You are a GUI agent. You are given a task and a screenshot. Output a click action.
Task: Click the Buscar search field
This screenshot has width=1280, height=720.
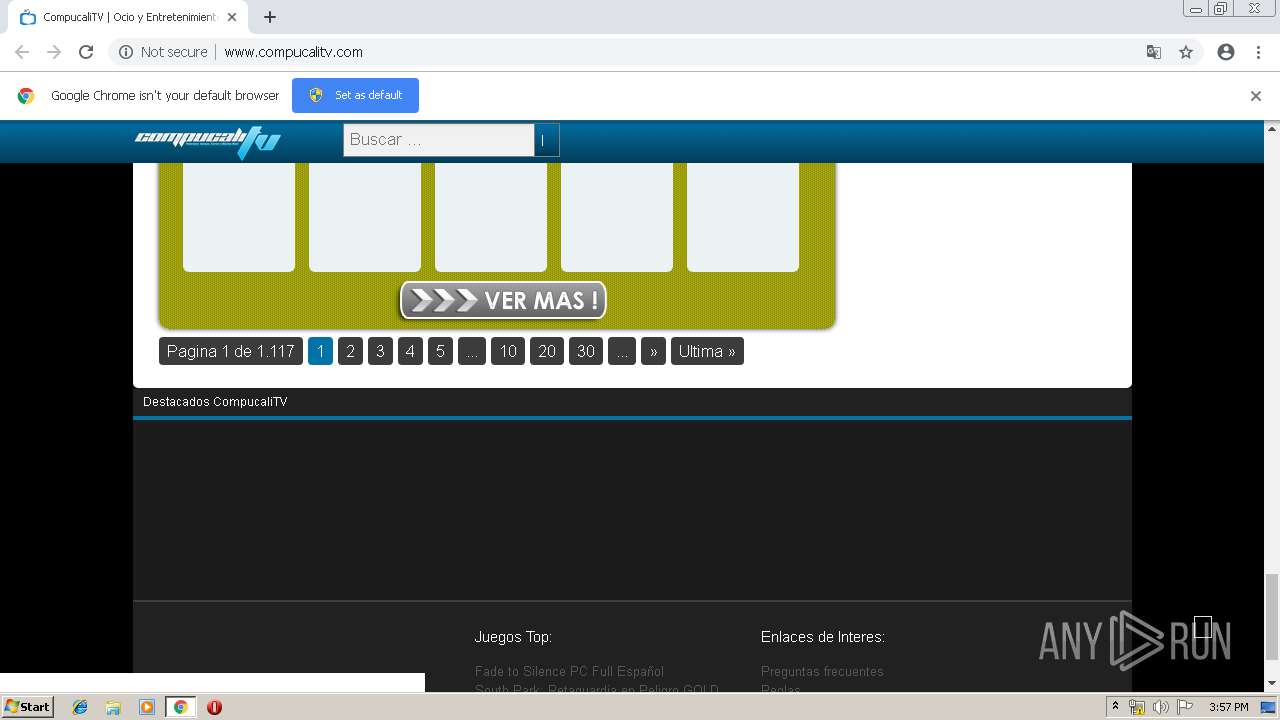coord(439,140)
